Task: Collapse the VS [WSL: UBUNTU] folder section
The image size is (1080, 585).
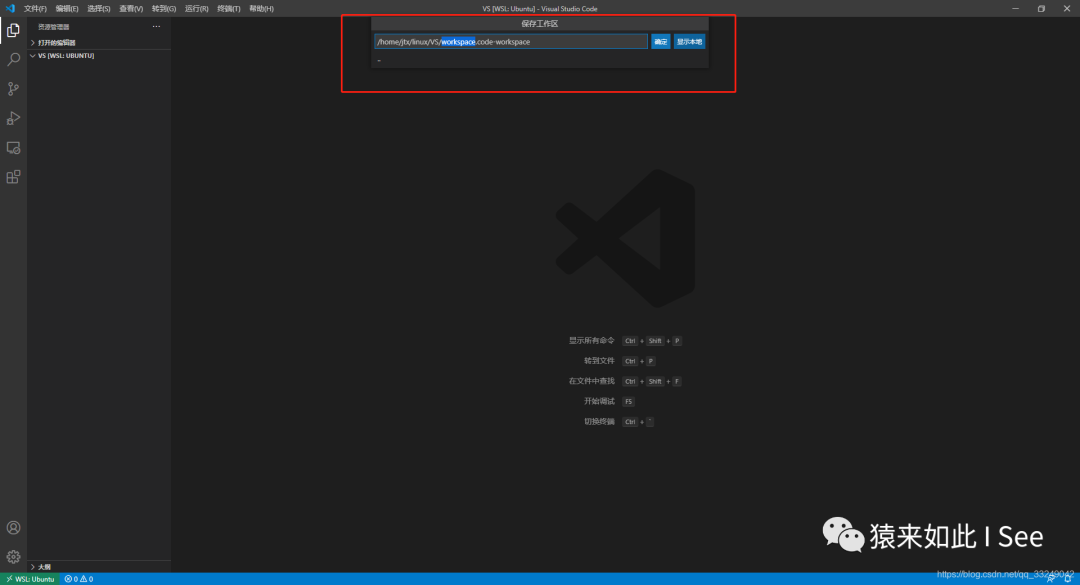Action: [x=98, y=56]
